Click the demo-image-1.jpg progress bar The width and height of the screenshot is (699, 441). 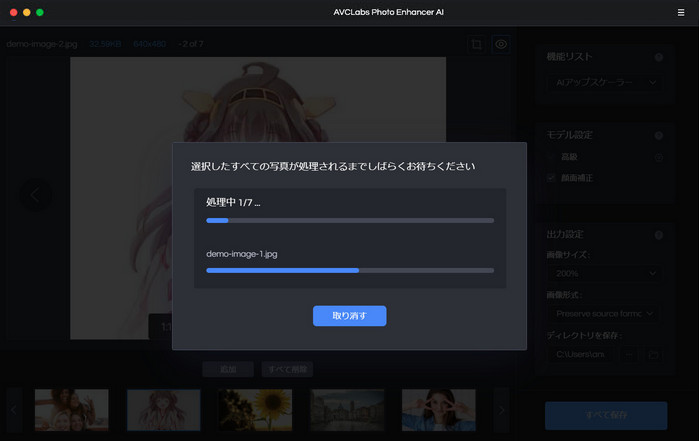click(x=350, y=270)
